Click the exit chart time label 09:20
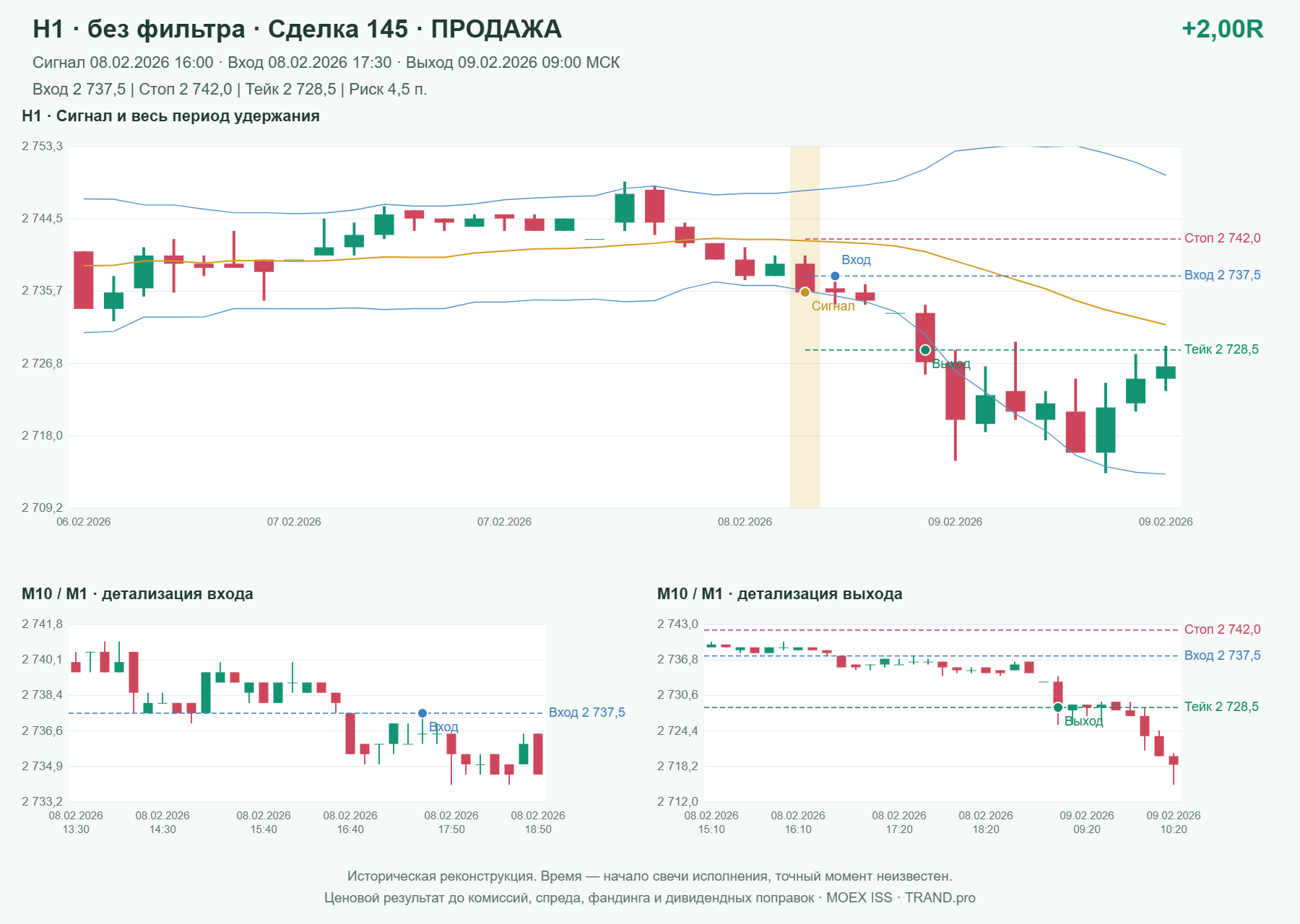Screen dimensions: 1300x924 (x=1087, y=829)
